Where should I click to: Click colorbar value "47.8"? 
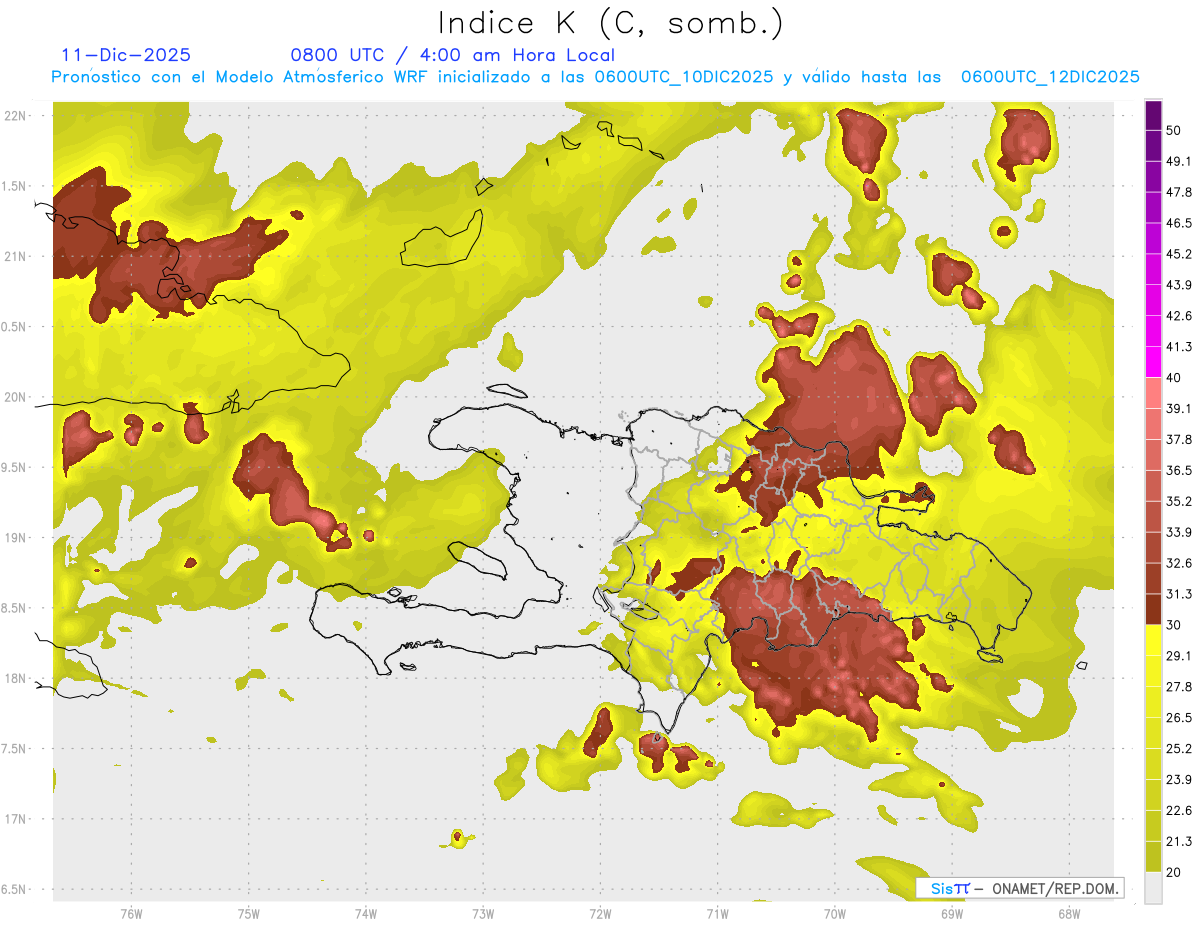[1180, 192]
